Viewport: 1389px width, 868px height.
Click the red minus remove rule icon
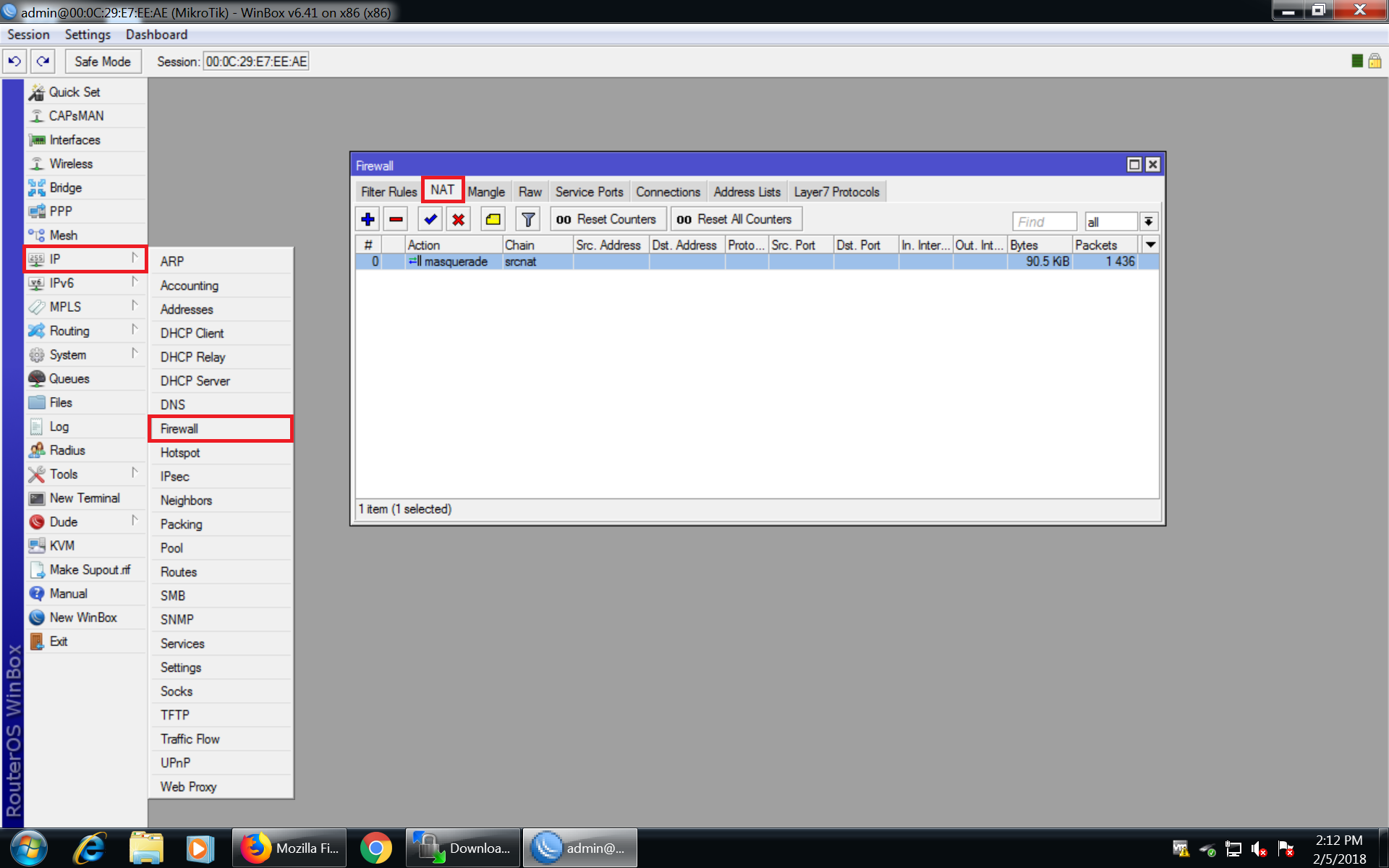[x=396, y=219]
